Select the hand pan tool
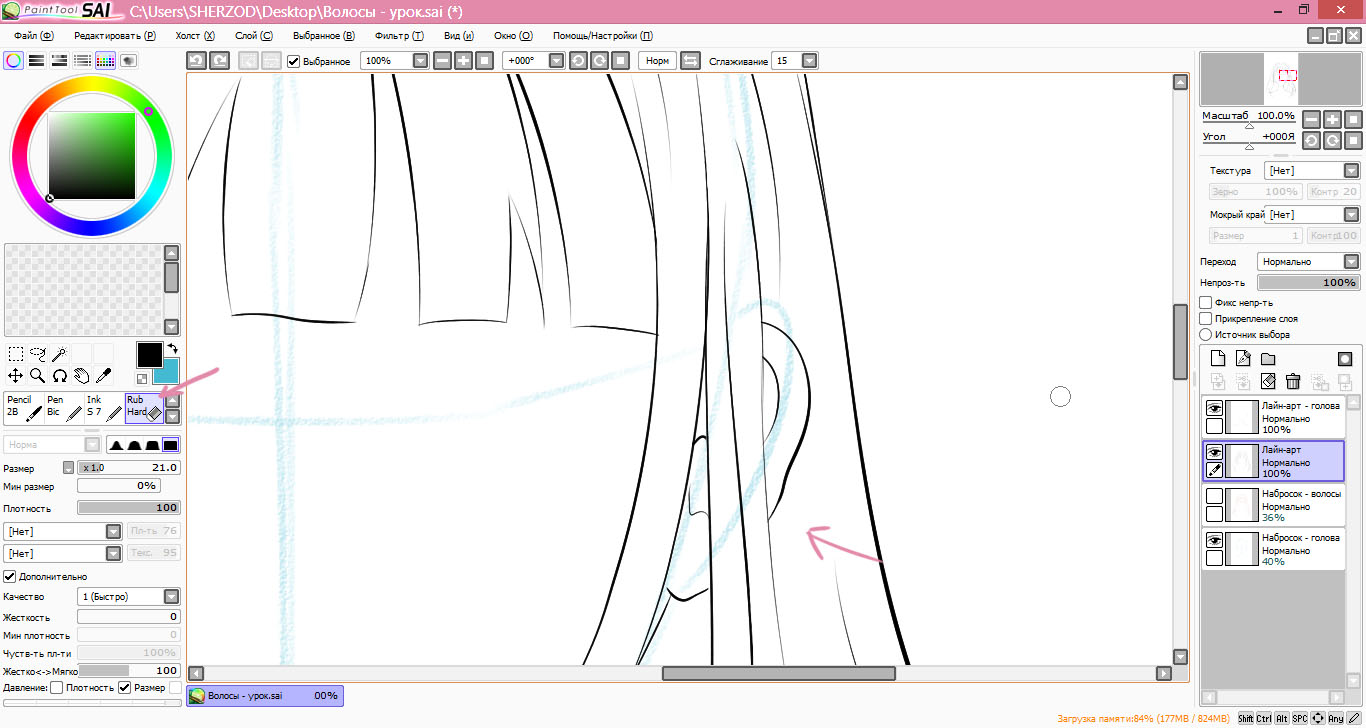 pos(82,376)
